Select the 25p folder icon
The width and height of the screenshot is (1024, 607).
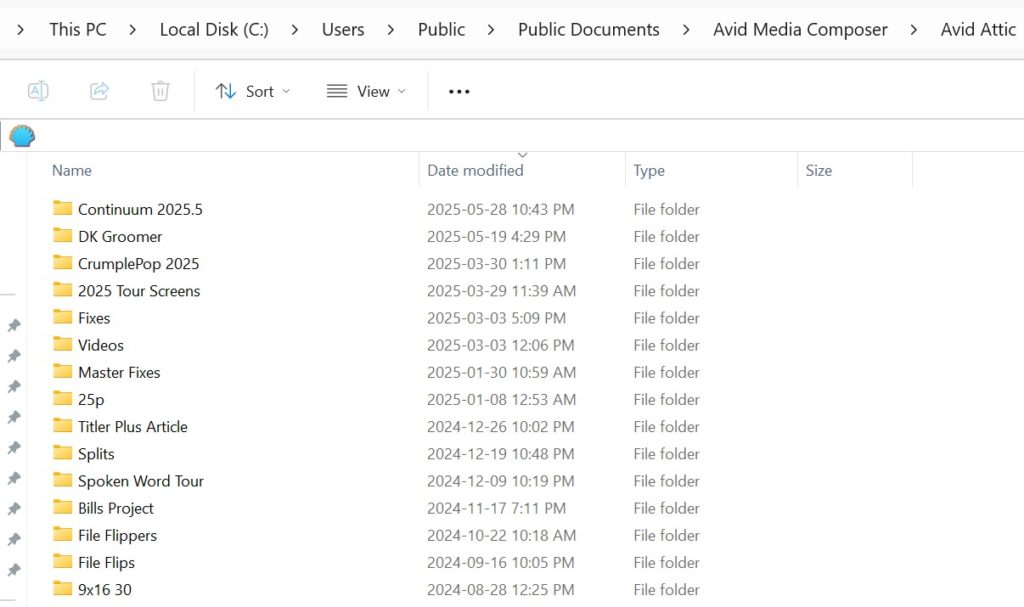coord(63,398)
